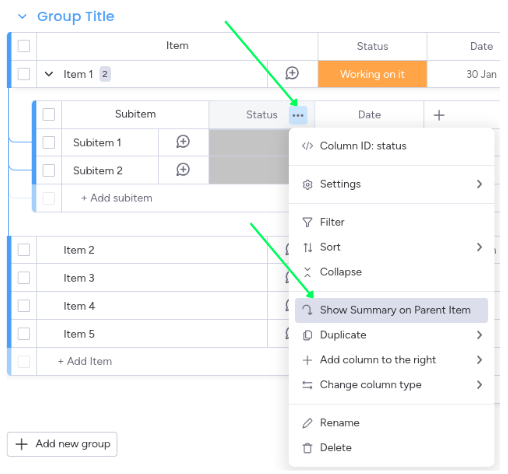Collapse Item 1 subitems with chevron
The image size is (508, 474).
click(49, 74)
